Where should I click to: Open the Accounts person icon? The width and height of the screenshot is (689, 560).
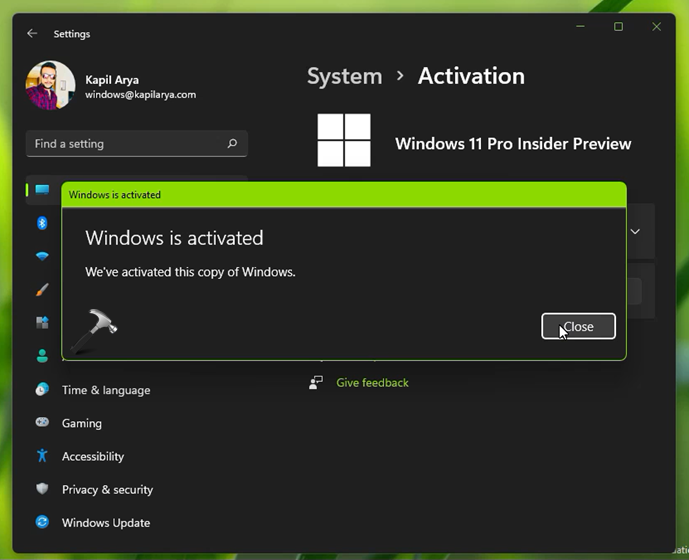click(x=42, y=356)
